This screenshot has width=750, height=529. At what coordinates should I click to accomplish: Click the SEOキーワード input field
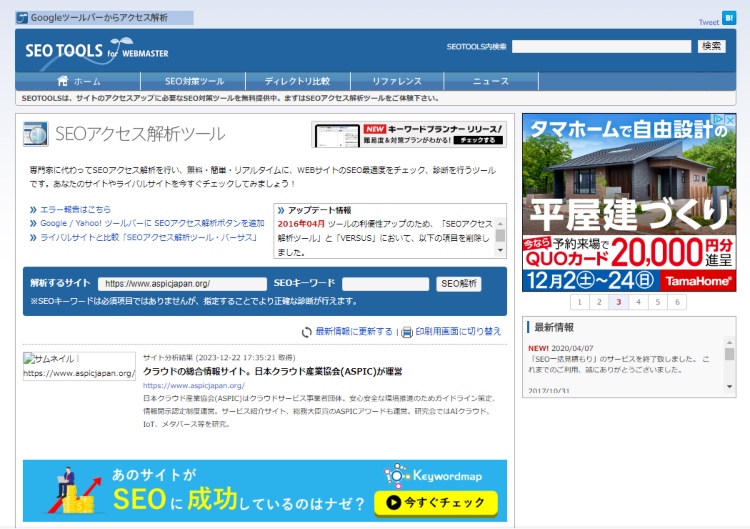[x=386, y=284]
